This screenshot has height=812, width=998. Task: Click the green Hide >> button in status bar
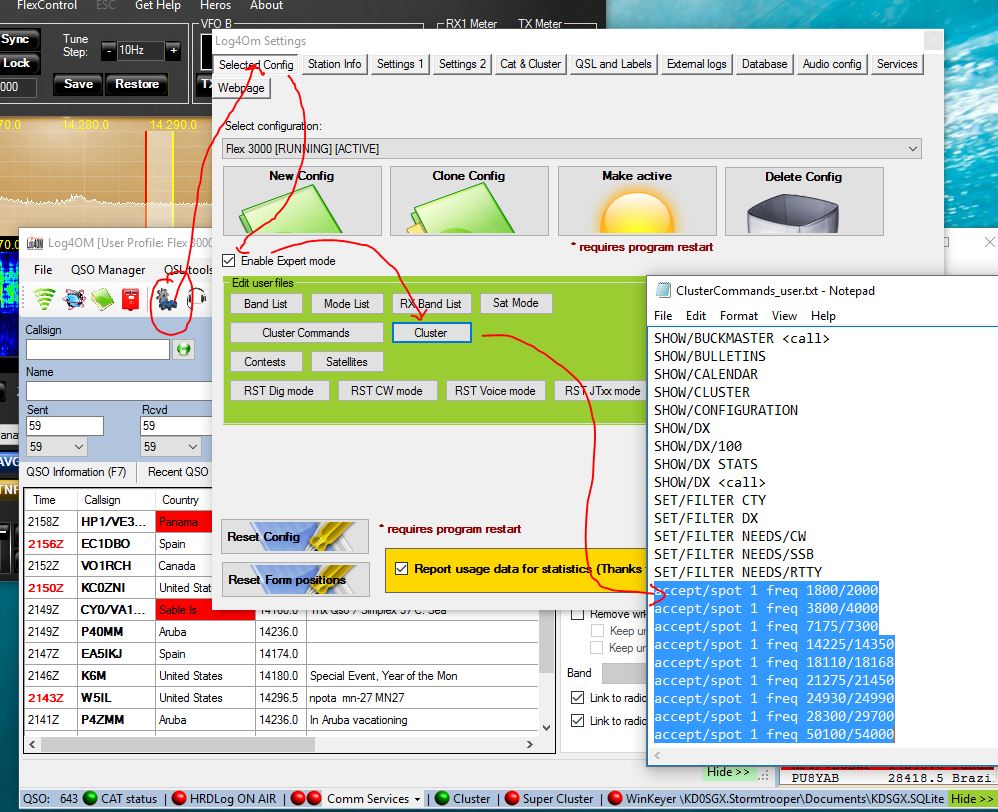point(971,798)
